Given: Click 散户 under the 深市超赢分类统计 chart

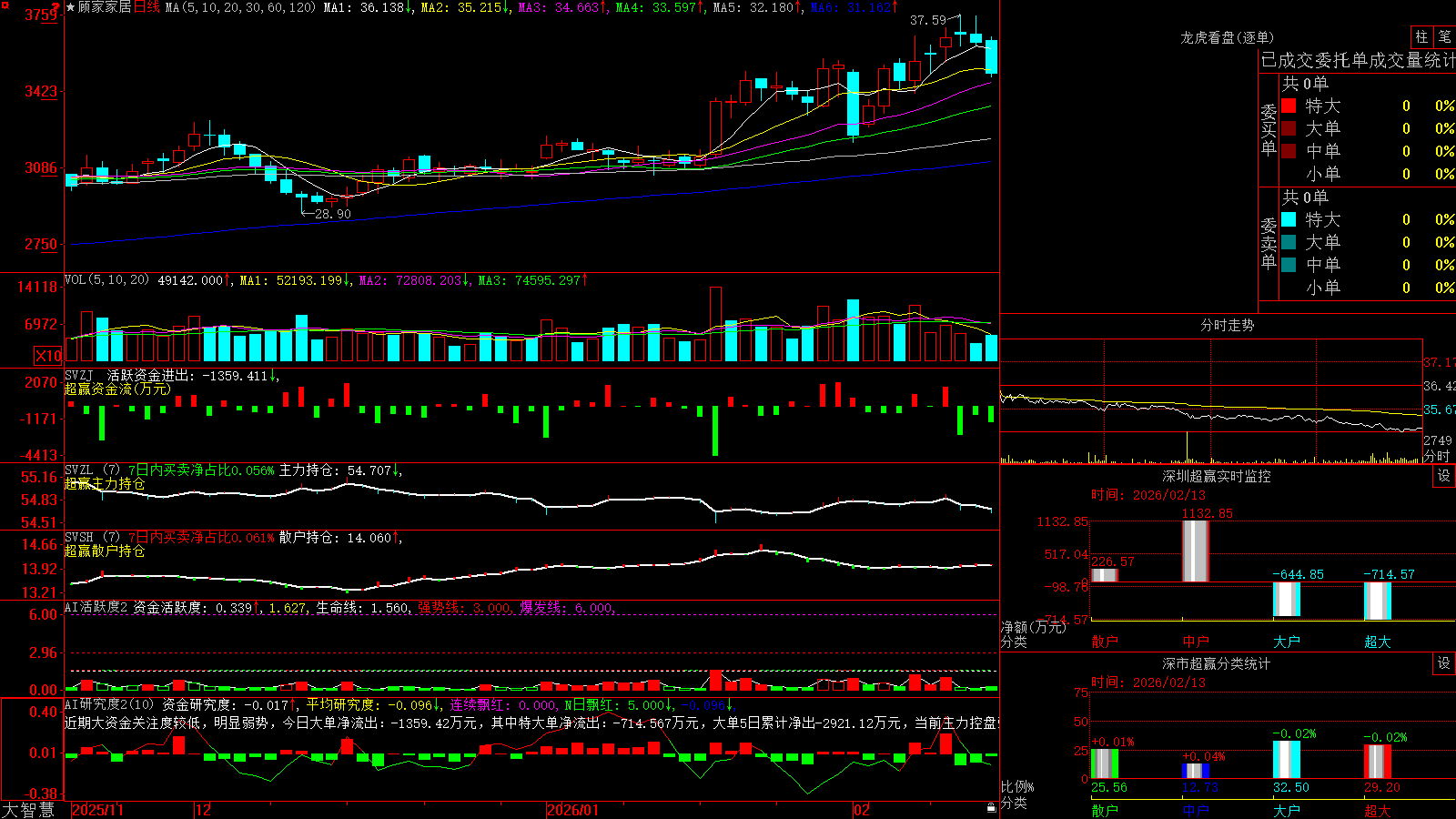Looking at the screenshot, I should point(1105,810).
